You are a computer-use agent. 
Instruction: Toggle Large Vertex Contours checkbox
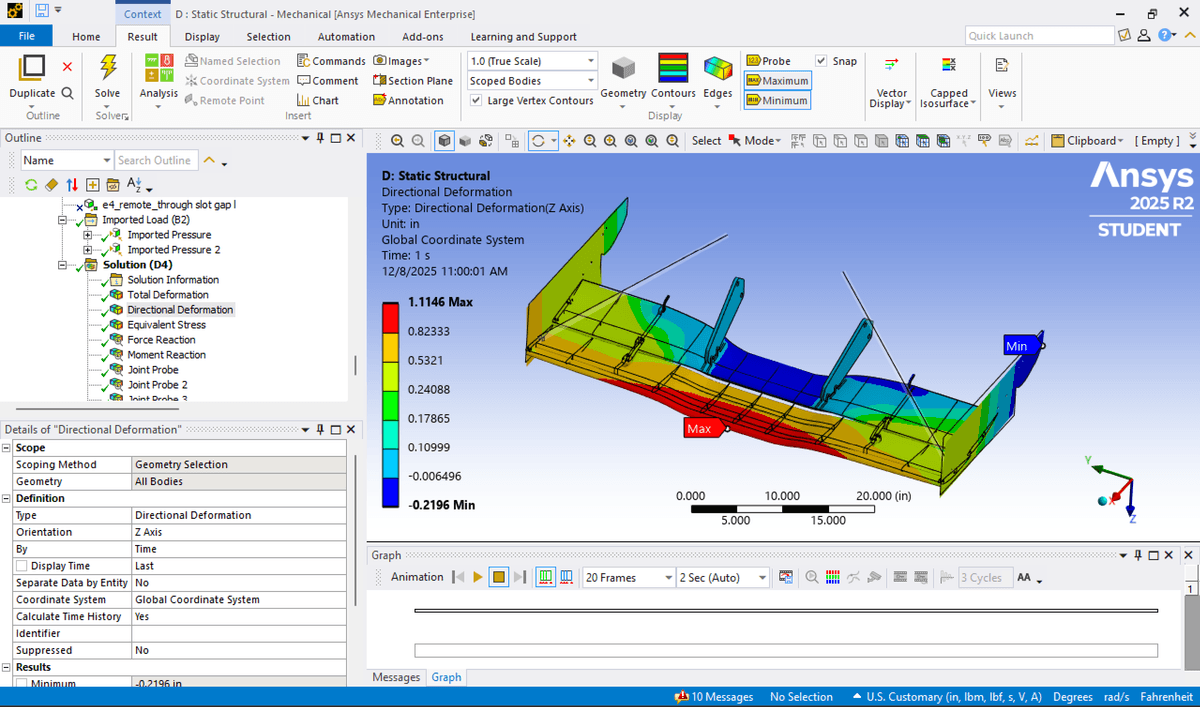pos(476,100)
